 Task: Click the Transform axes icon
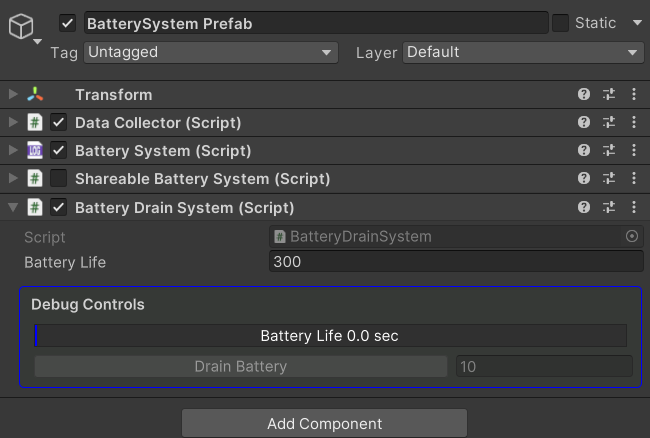tap(35, 94)
